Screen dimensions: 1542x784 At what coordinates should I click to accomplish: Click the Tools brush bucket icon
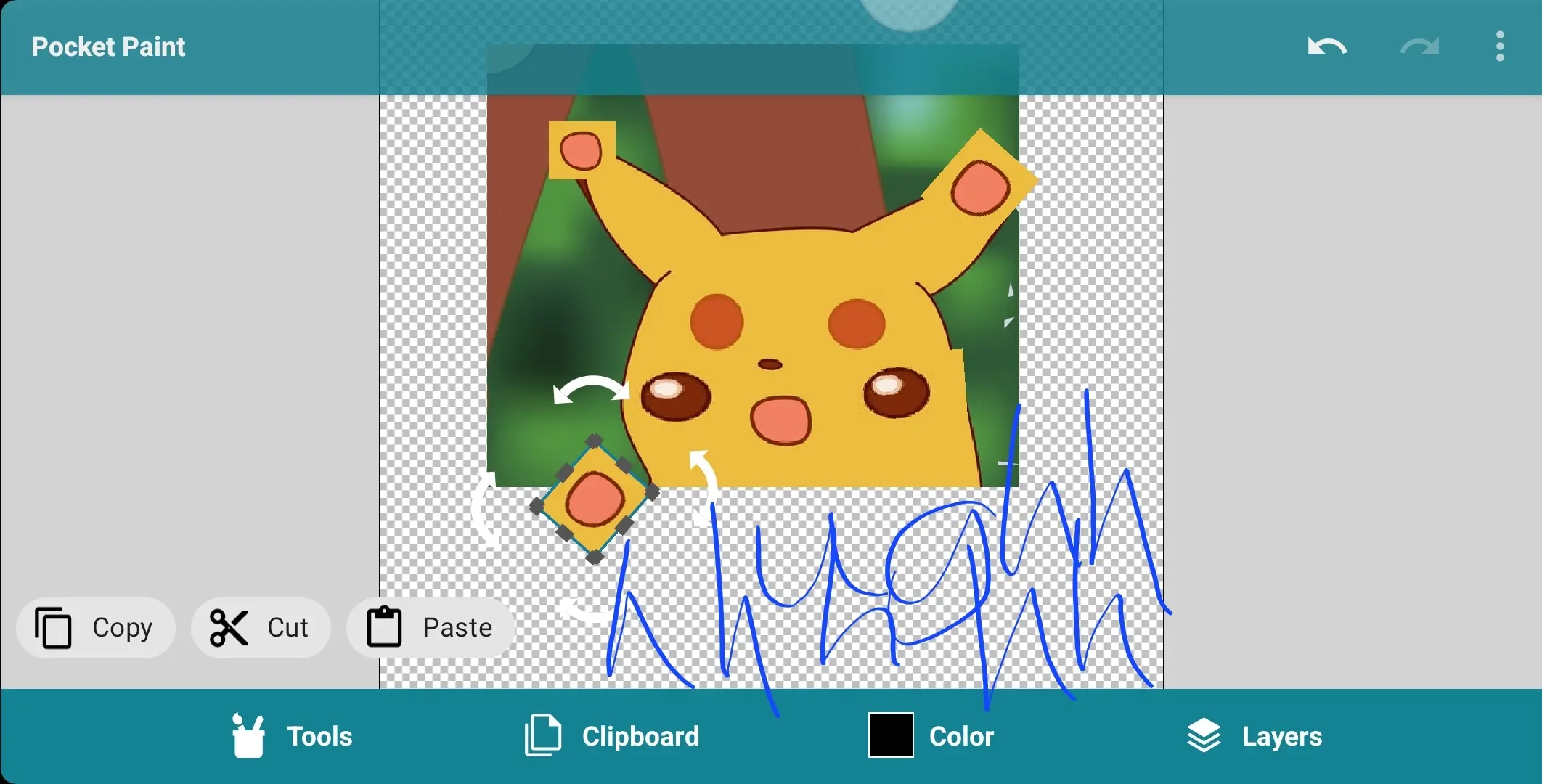pos(248,735)
